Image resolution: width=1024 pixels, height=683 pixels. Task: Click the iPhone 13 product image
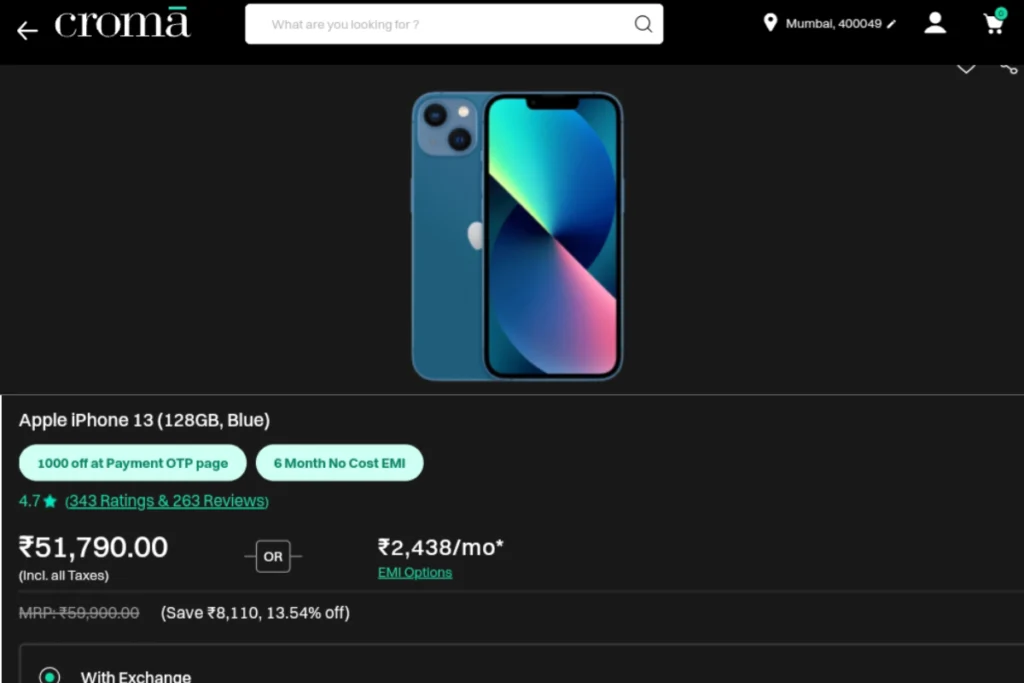pyautogui.click(x=517, y=236)
